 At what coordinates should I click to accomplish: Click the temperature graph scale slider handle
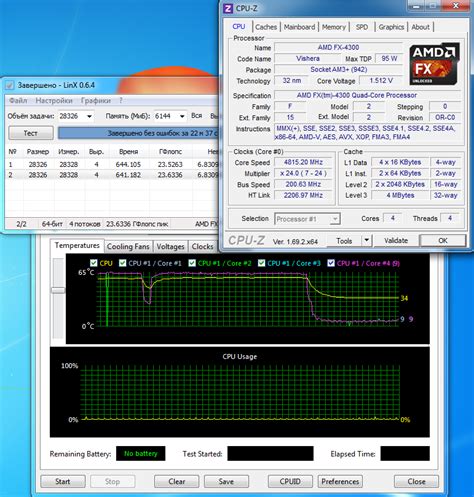58,290
